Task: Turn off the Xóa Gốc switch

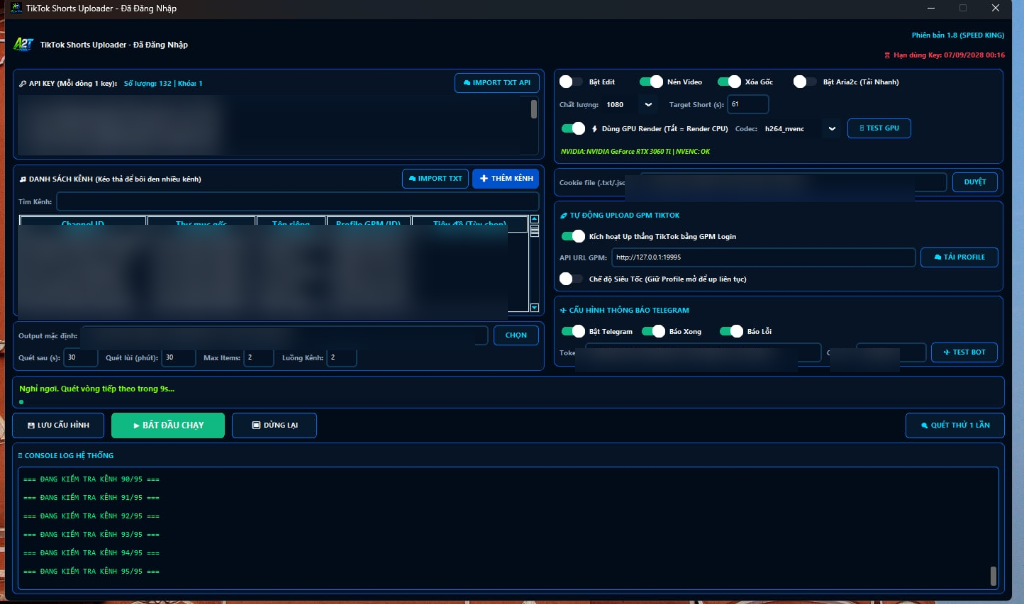Action: point(729,82)
